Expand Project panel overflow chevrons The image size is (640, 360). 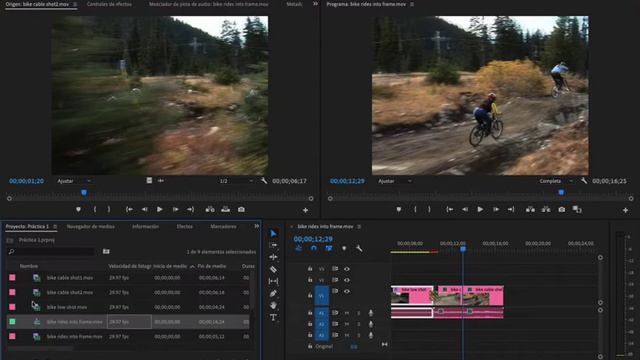pyautogui.click(x=256, y=226)
